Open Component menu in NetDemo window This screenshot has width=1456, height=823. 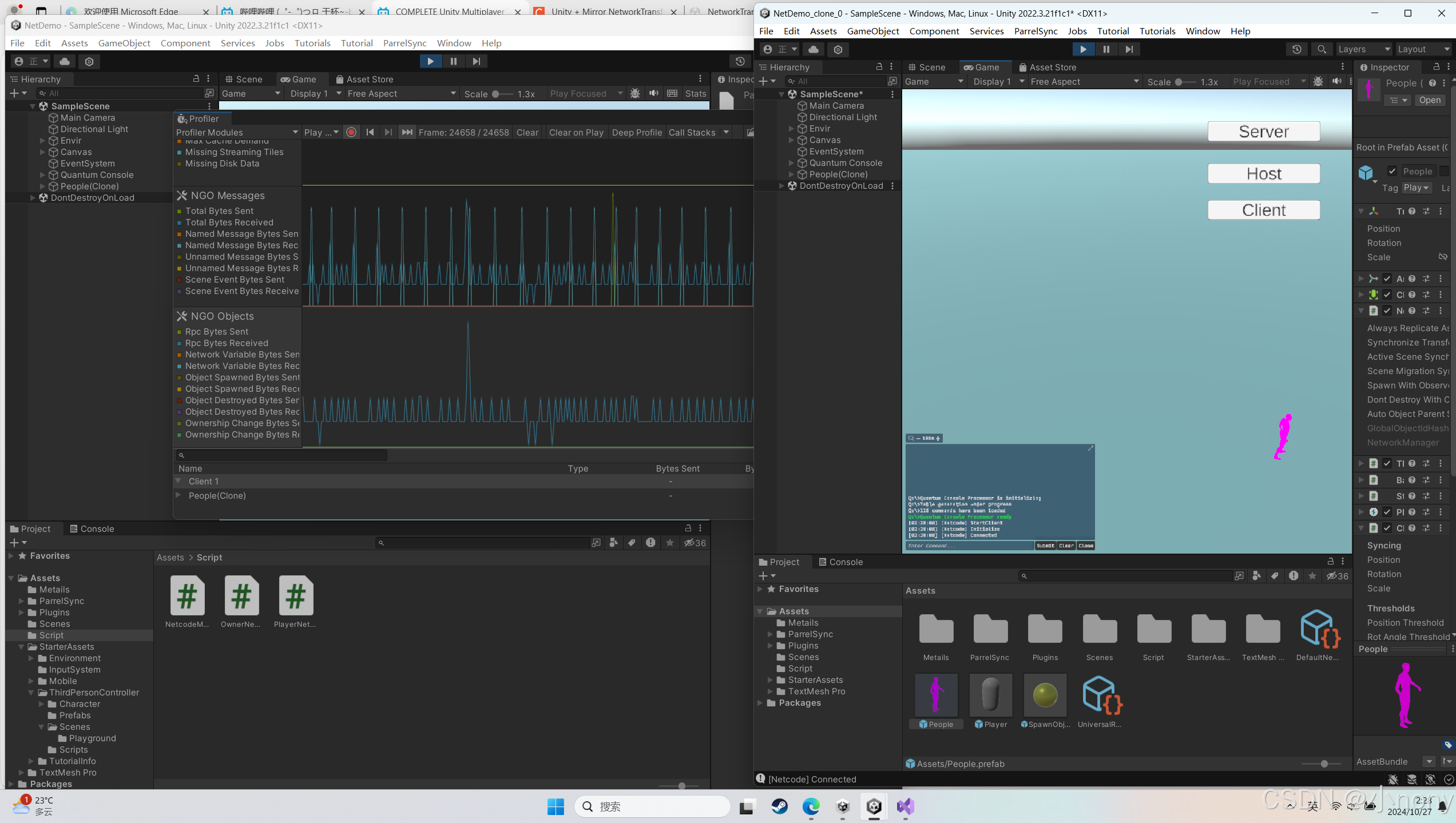click(x=185, y=43)
